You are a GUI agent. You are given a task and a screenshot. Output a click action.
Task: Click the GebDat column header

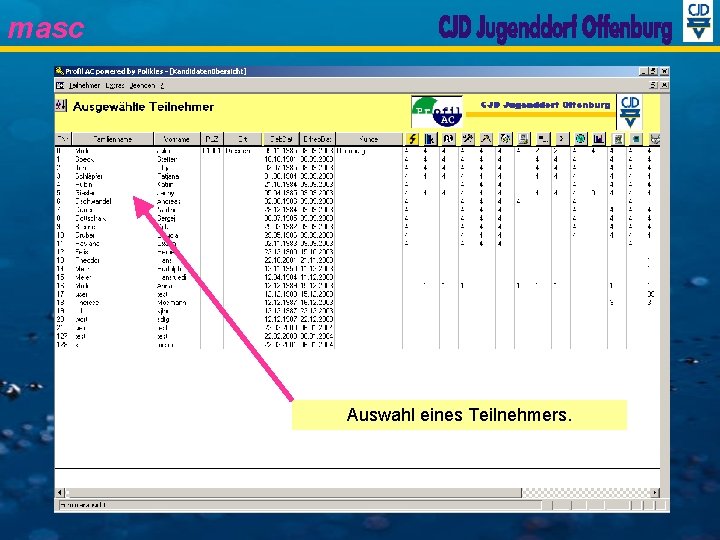[x=281, y=139]
